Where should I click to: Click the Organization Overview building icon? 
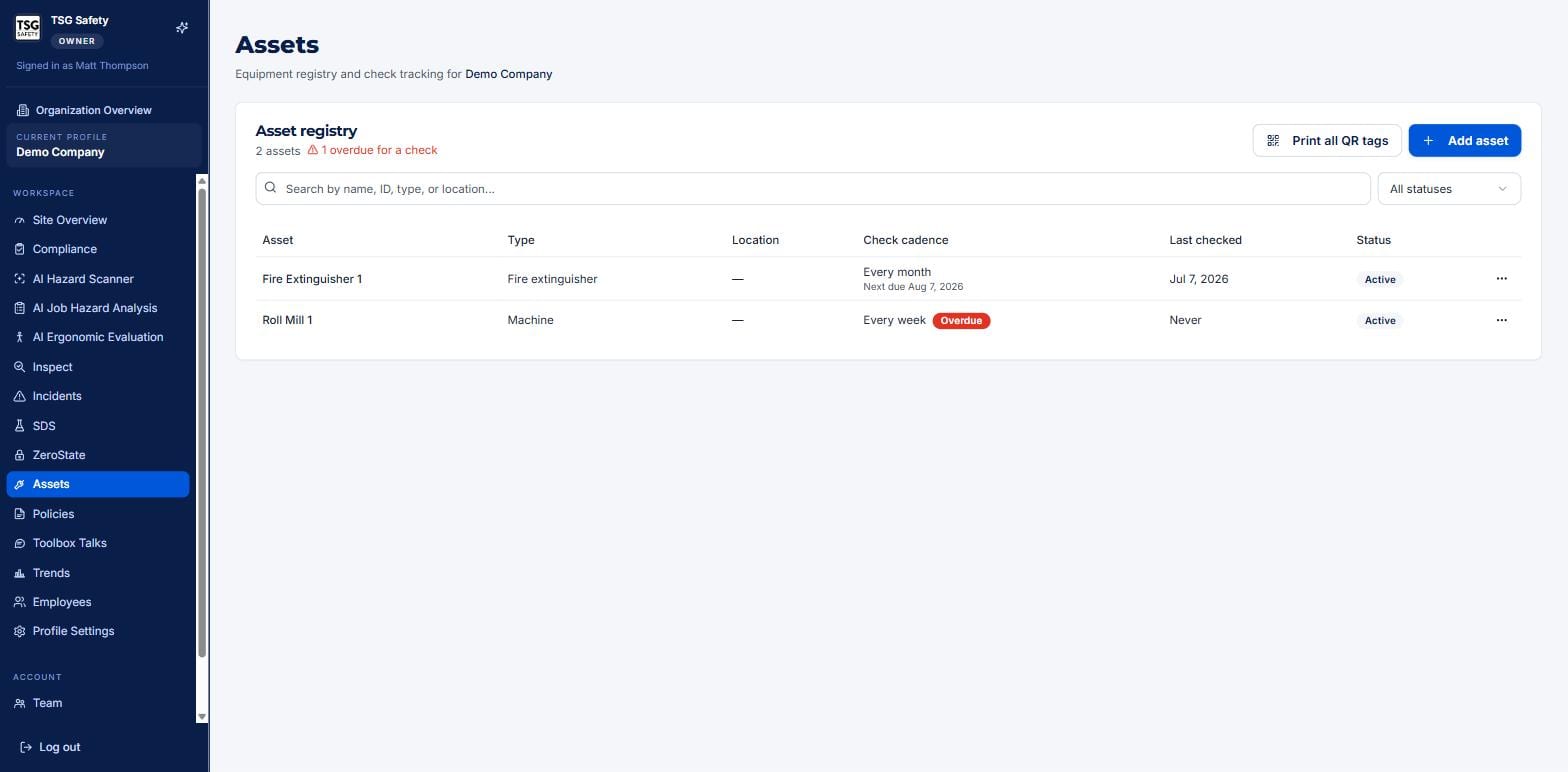point(23,110)
